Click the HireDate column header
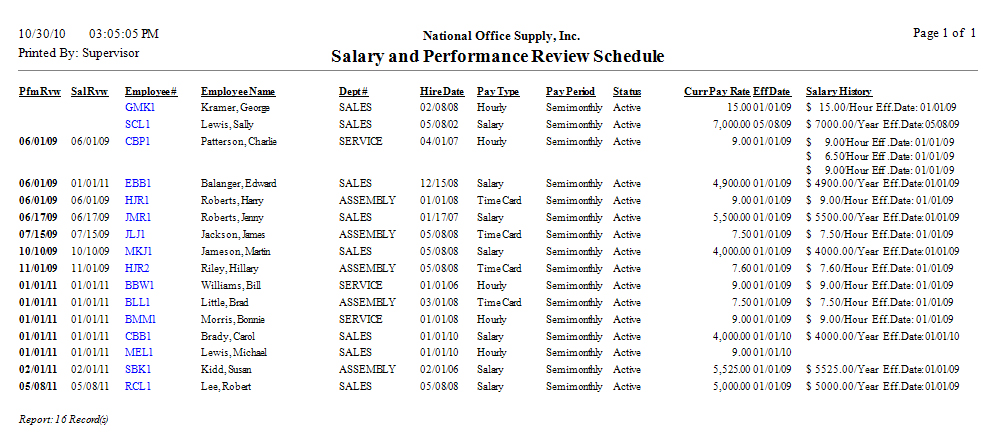 pyautogui.click(x=442, y=91)
